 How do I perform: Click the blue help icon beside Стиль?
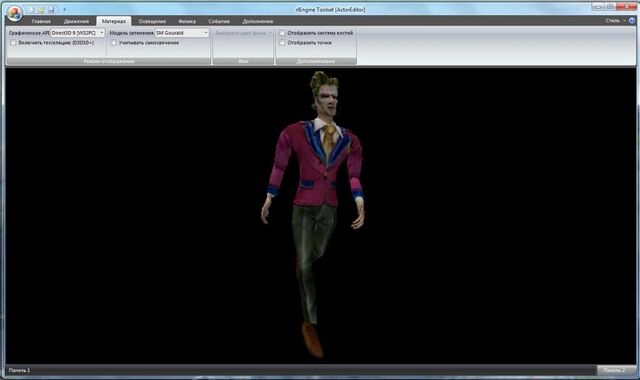632,20
